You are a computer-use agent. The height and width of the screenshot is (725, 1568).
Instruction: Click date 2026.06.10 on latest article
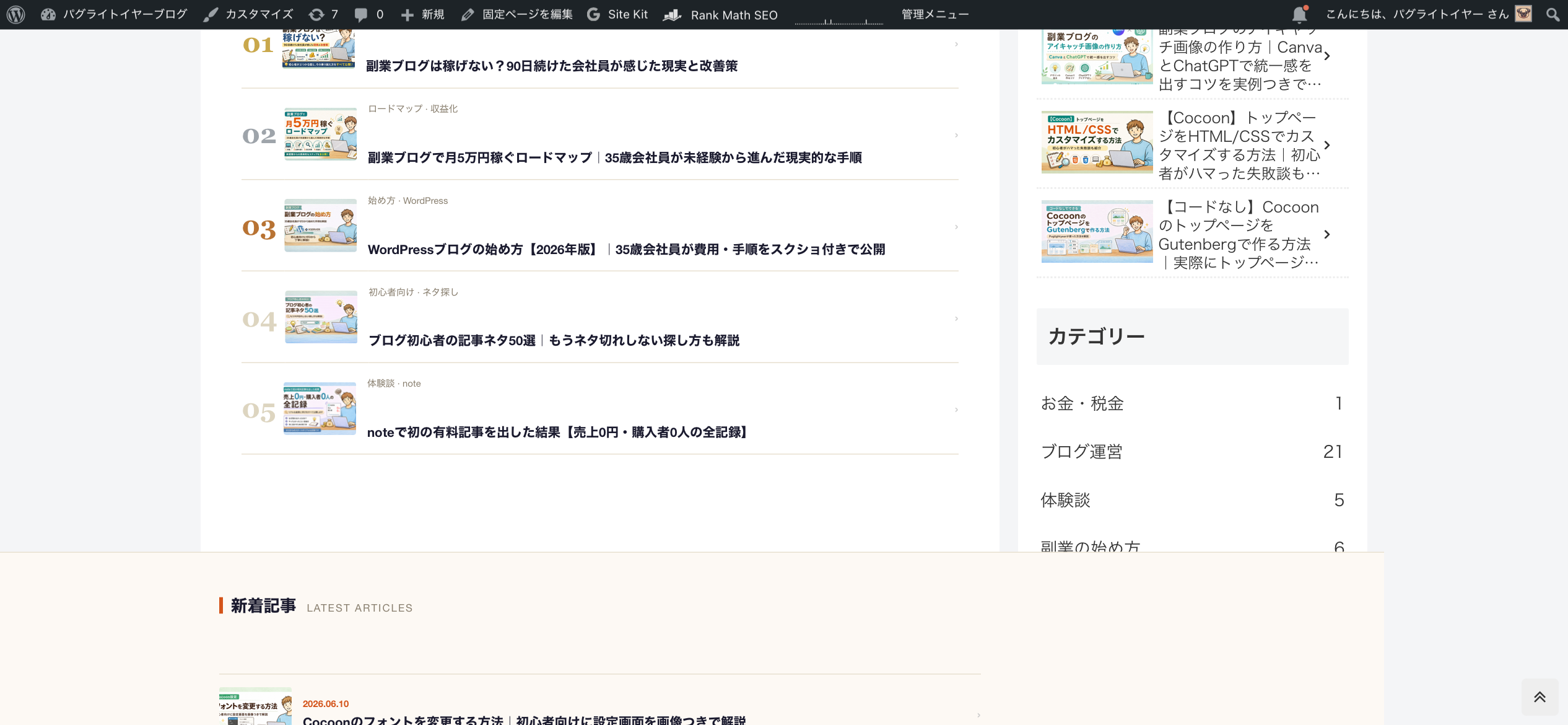[x=326, y=704]
